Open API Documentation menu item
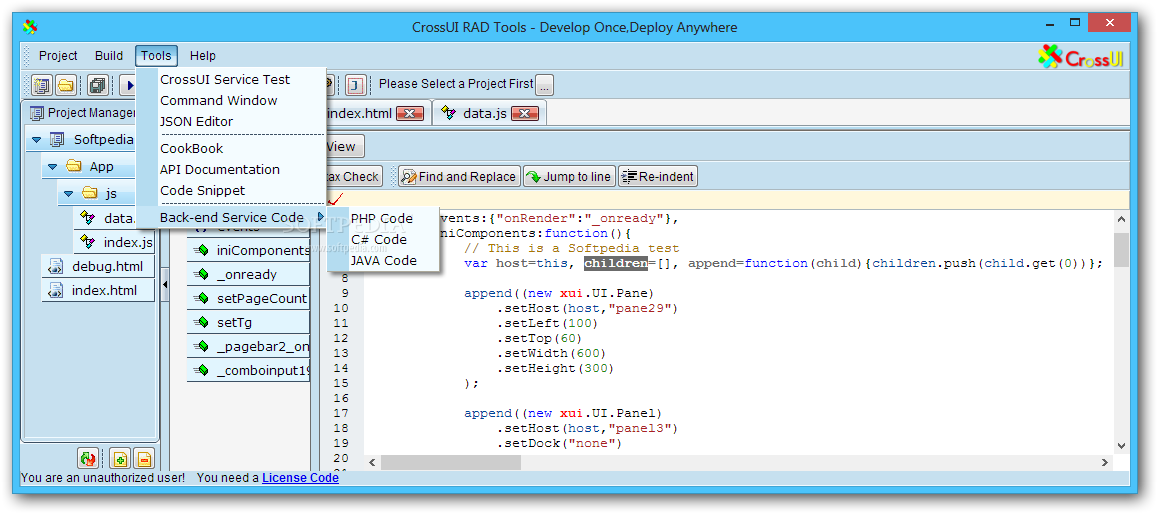Viewport: 1158px width, 514px height. tap(220, 170)
